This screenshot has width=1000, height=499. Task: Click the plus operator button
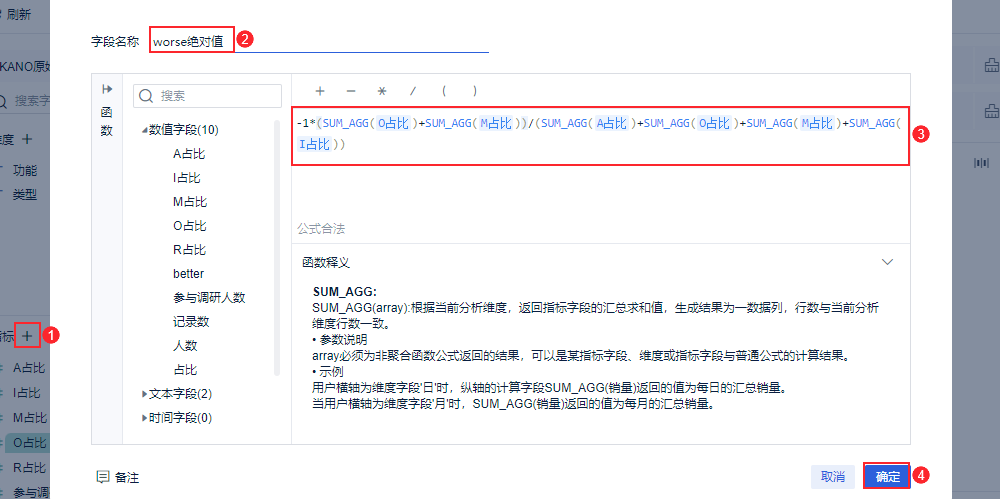320,91
